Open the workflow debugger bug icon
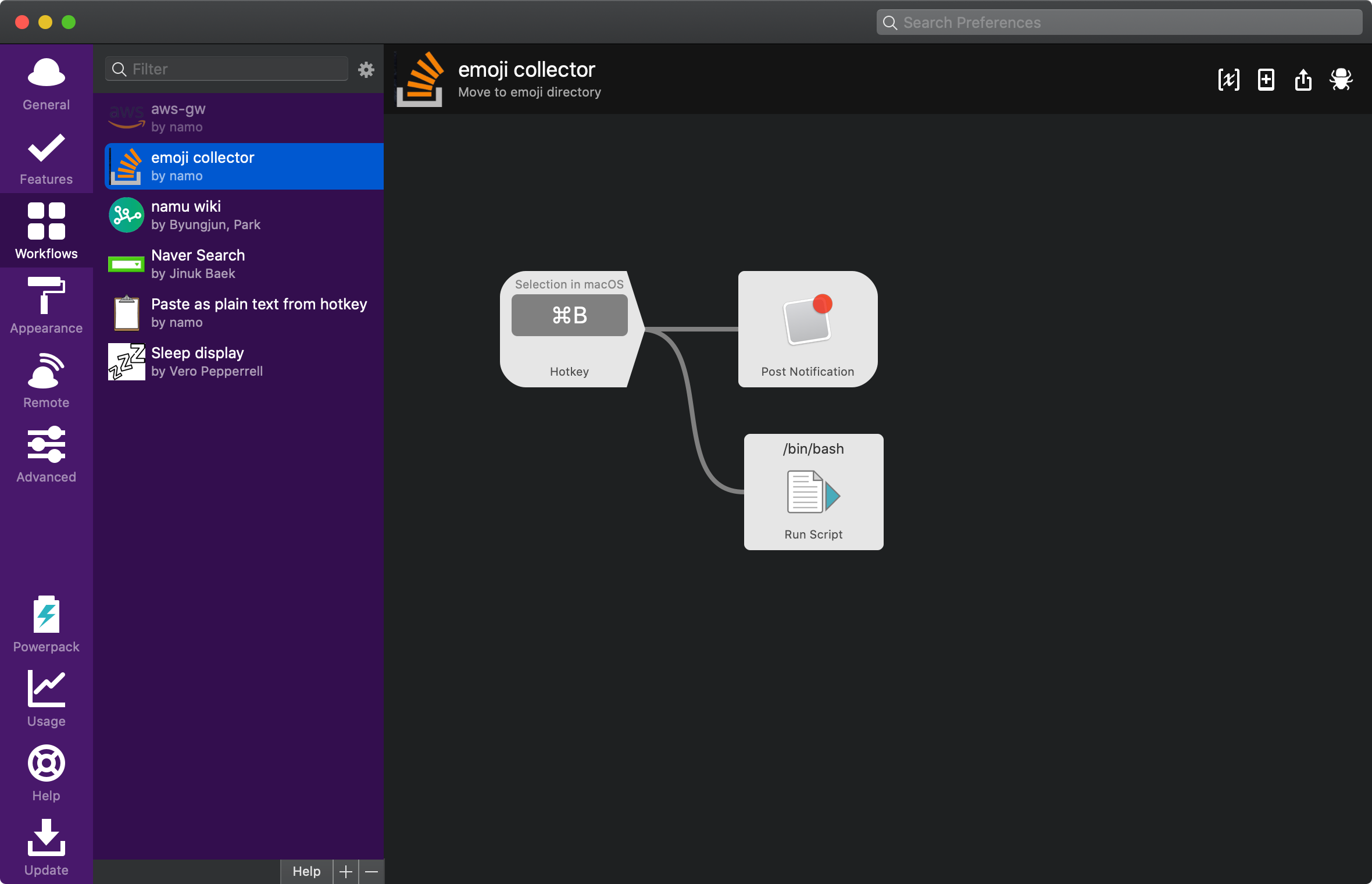Viewport: 1372px width, 884px height. [1341, 80]
